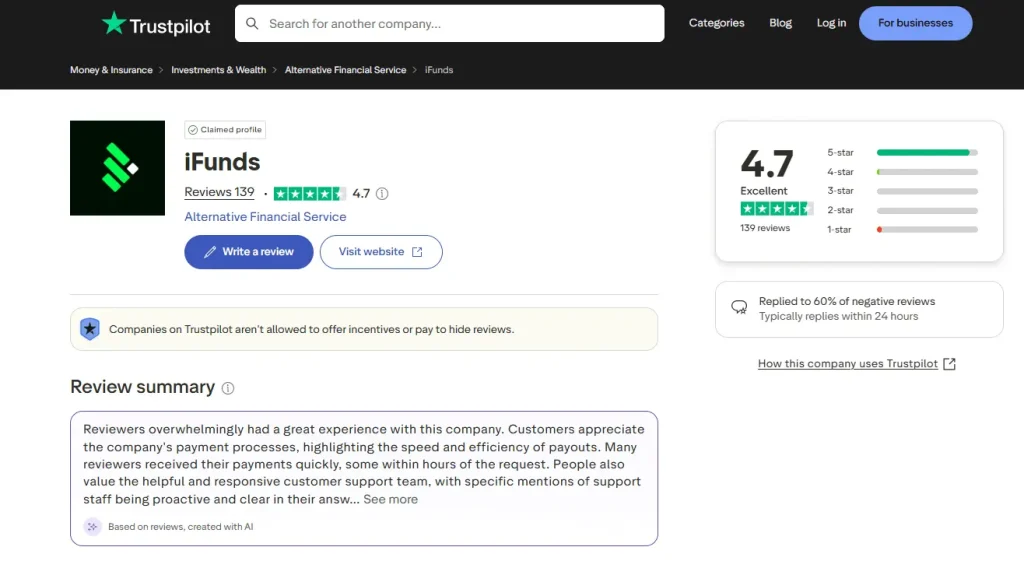Click Typically replies within 24 hours
The width and height of the screenshot is (1024, 561).
tap(839, 316)
